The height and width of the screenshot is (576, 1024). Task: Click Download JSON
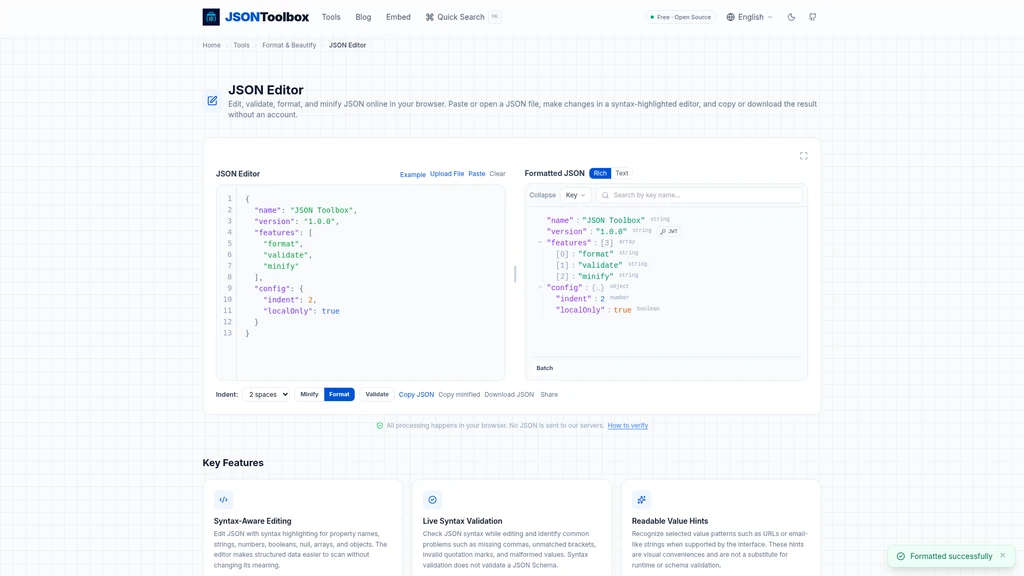(509, 394)
